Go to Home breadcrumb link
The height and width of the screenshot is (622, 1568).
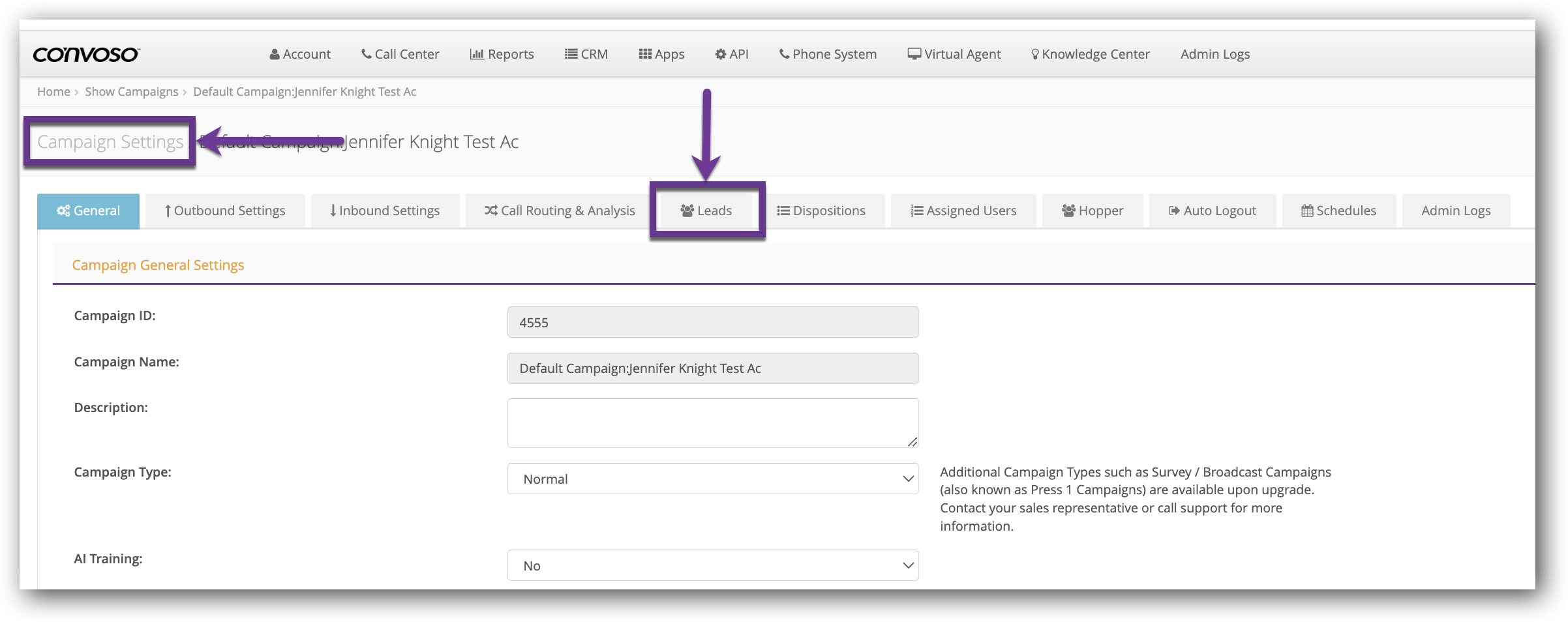53,92
